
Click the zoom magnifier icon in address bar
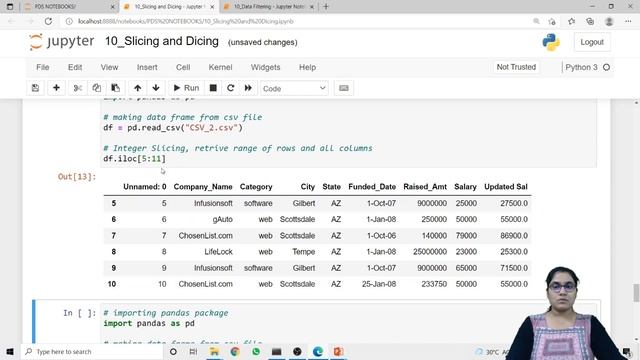[x=536, y=21]
